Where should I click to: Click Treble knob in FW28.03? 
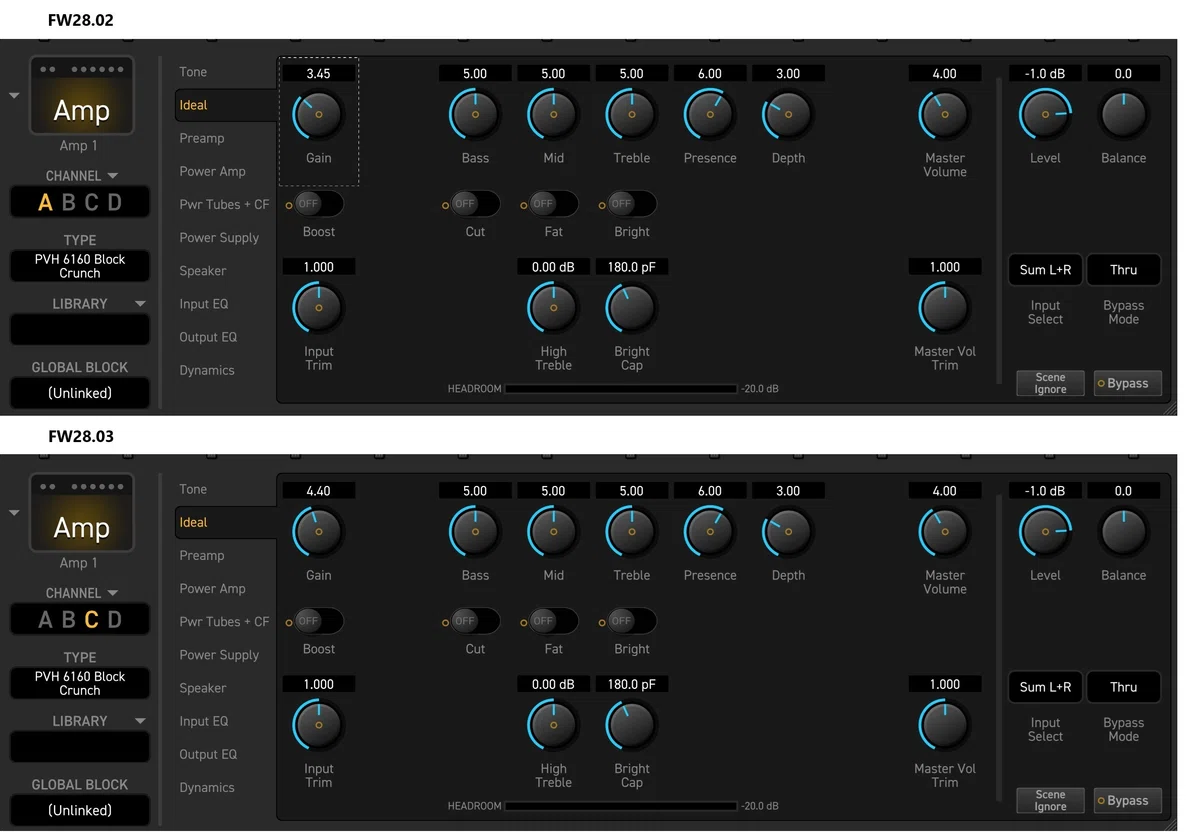(x=631, y=532)
